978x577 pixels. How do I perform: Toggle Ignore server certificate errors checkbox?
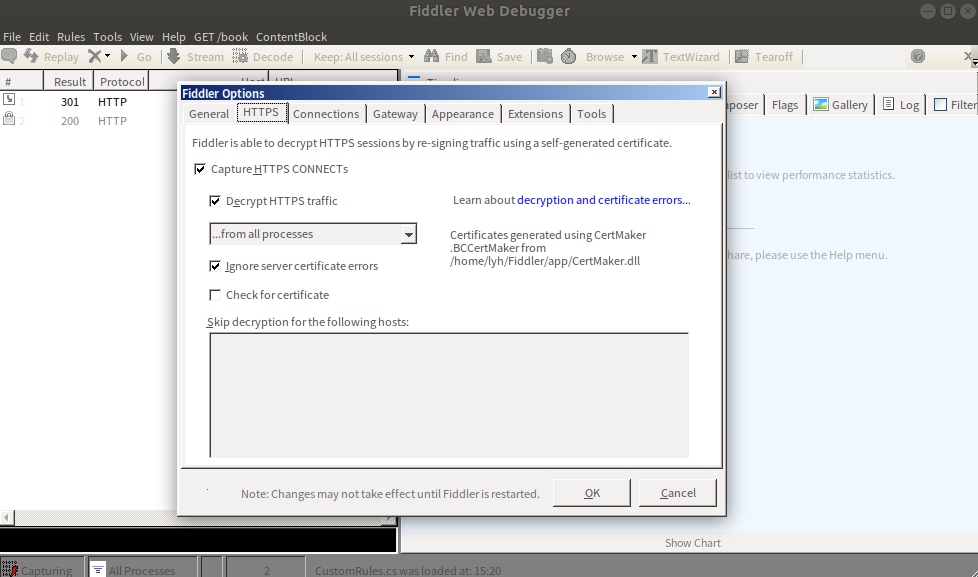(215, 266)
